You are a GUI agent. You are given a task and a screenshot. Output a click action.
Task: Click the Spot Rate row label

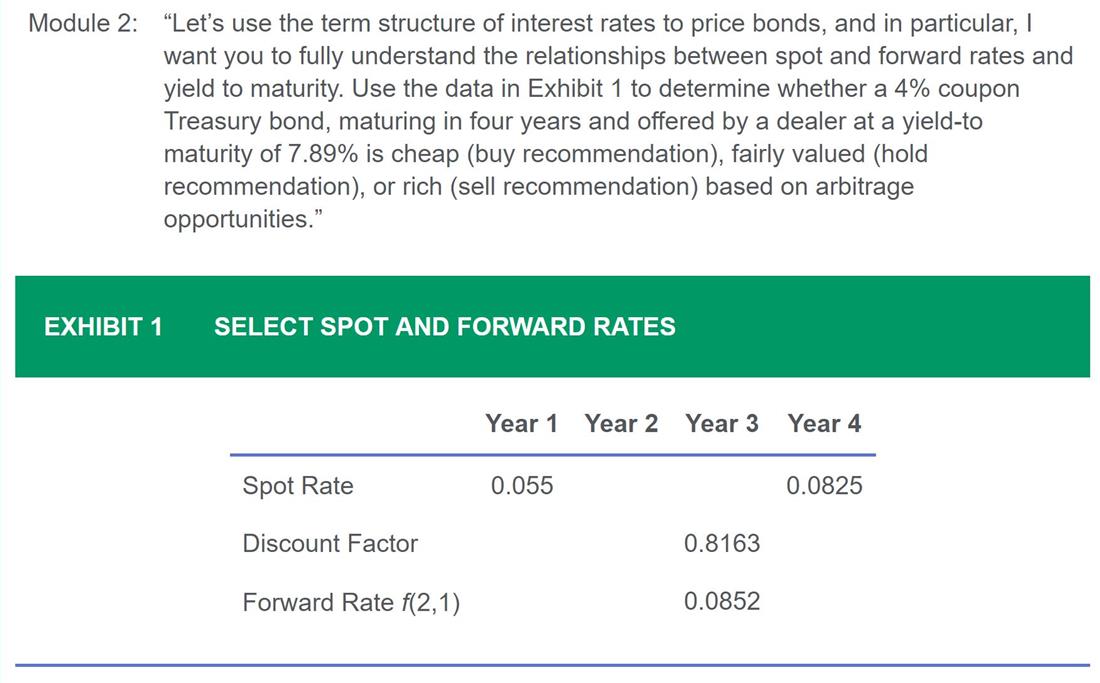coord(297,485)
